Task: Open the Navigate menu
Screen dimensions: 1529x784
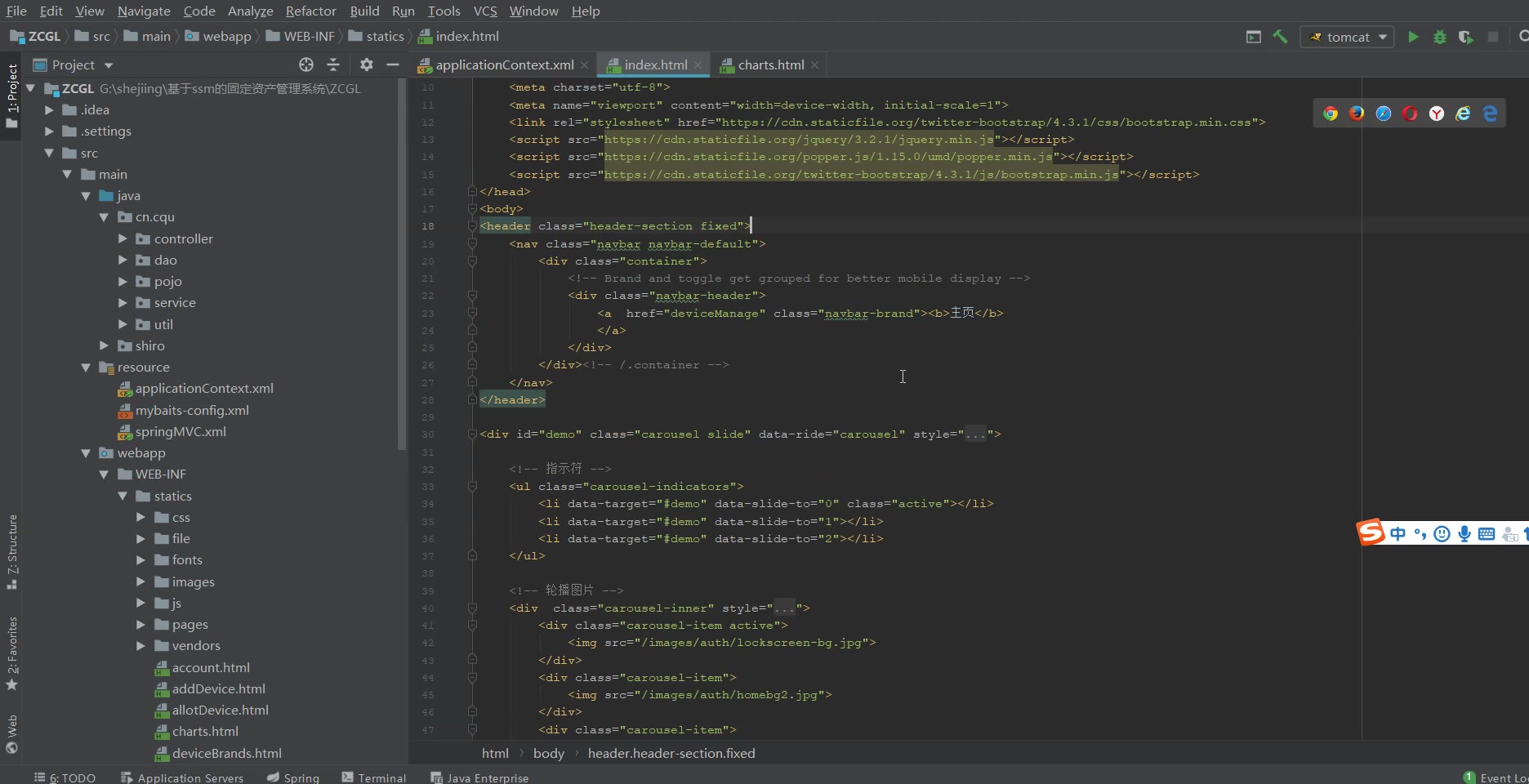Action: click(144, 11)
